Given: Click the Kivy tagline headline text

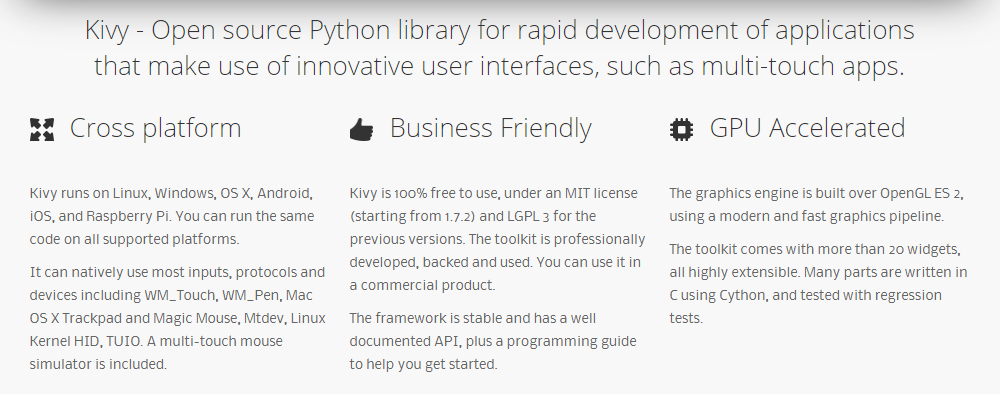Looking at the screenshot, I should pos(499,48).
